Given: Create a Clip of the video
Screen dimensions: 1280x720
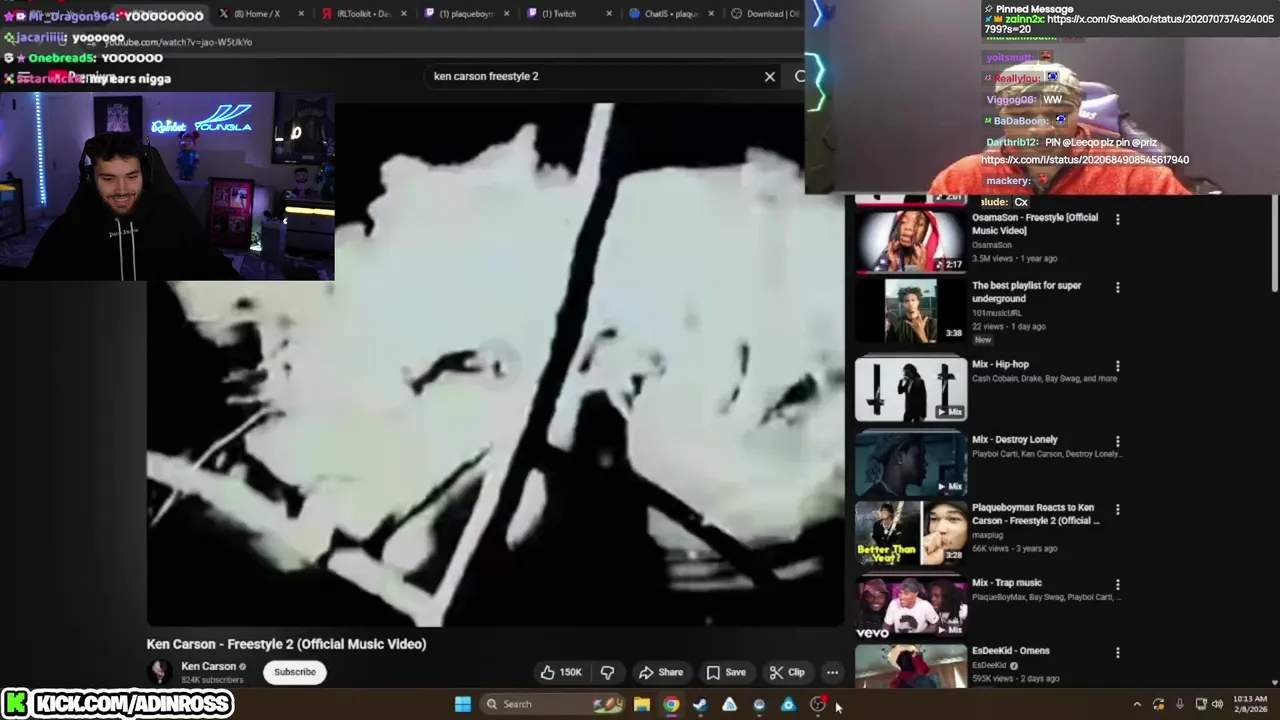Looking at the screenshot, I should click(x=787, y=672).
